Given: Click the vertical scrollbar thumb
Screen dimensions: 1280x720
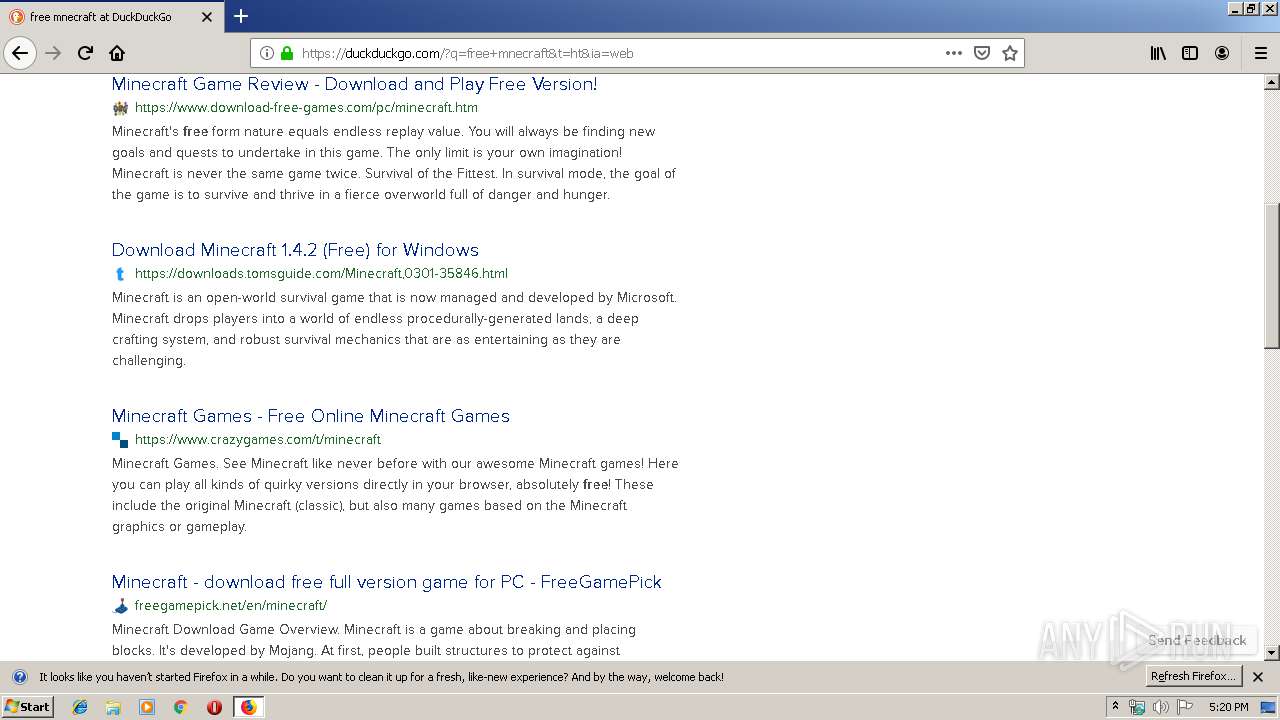Looking at the screenshot, I should [x=1271, y=276].
